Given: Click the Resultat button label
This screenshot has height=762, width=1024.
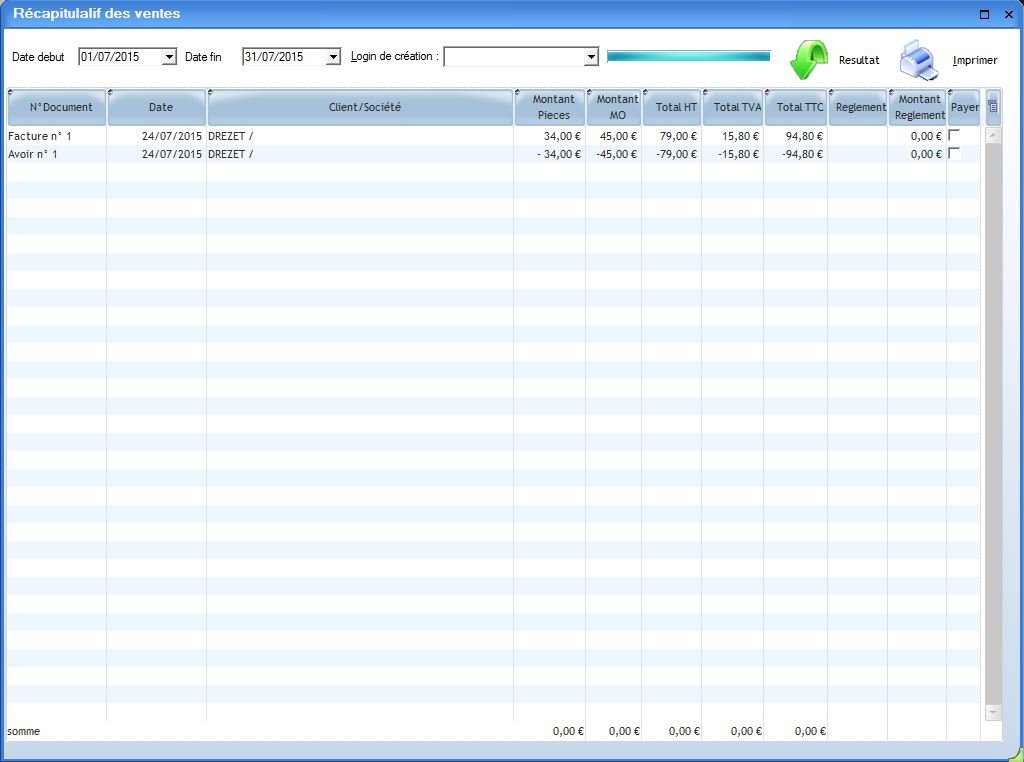Looking at the screenshot, I should point(859,60).
